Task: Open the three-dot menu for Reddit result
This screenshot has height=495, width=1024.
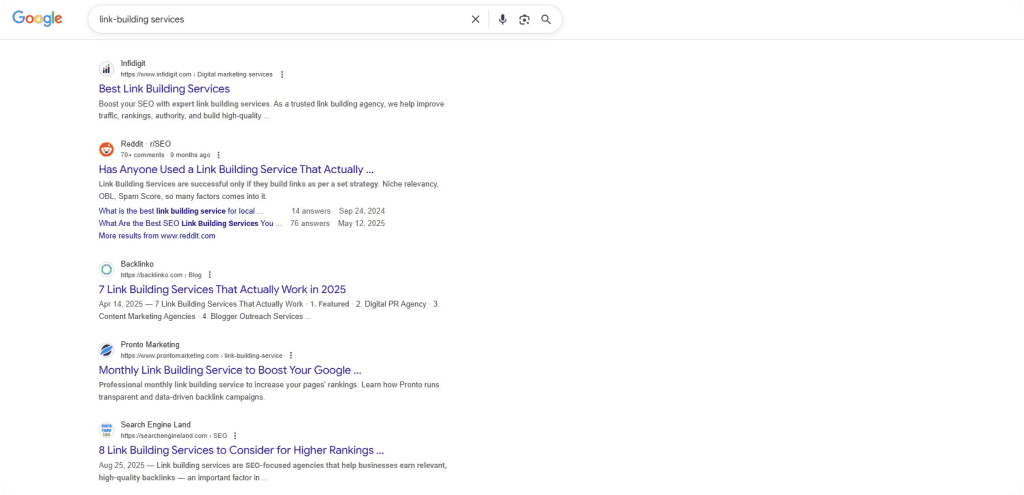Action: (218, 155)
